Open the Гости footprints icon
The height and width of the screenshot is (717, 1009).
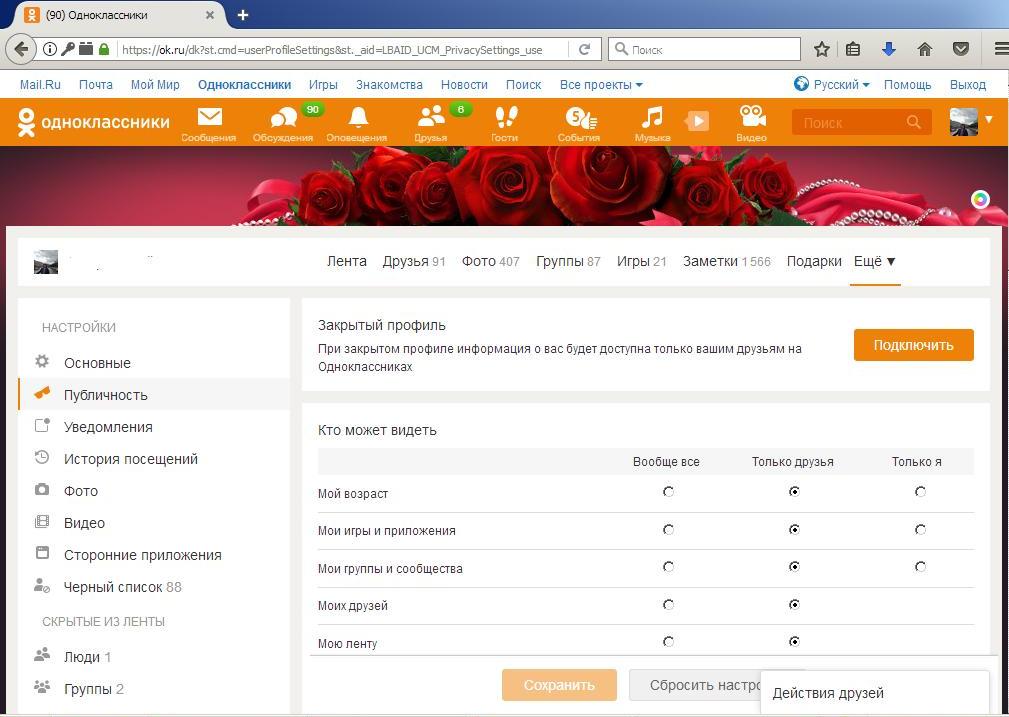click(x=504, y=122)
